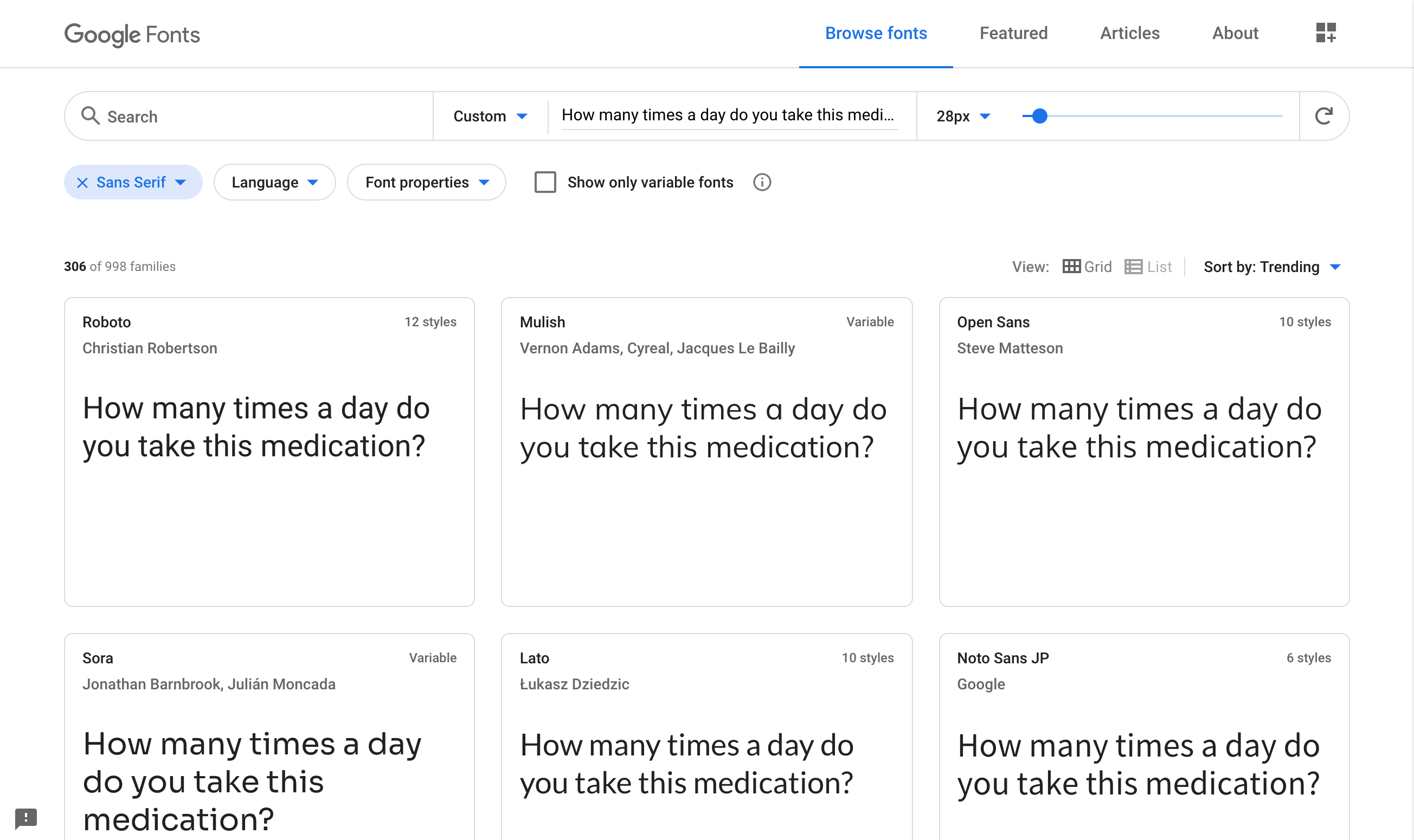Click the variable fonts info icon

[762, 182]
